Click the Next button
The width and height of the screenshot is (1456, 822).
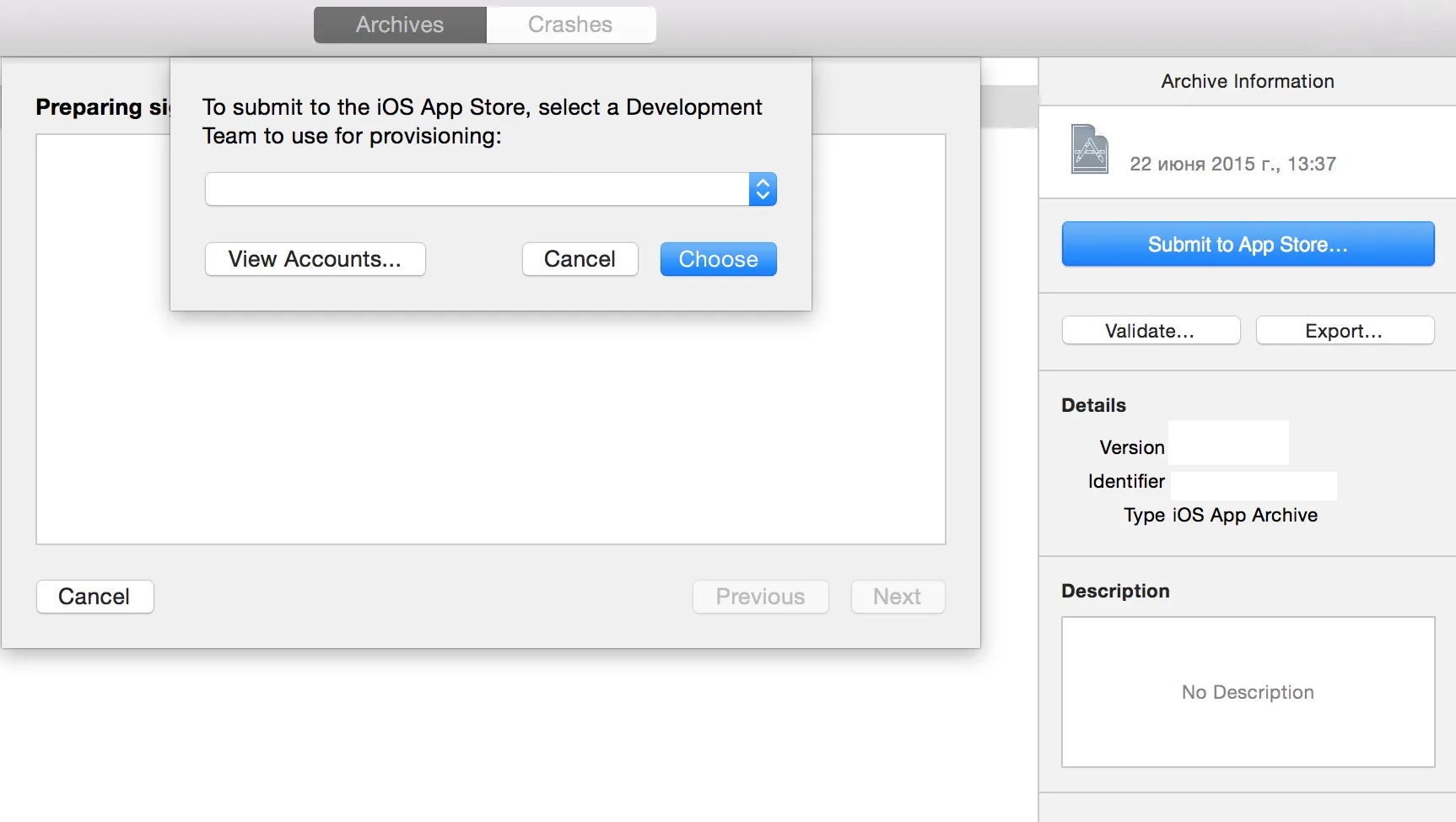pyautogui.click(x=898, y=597)
